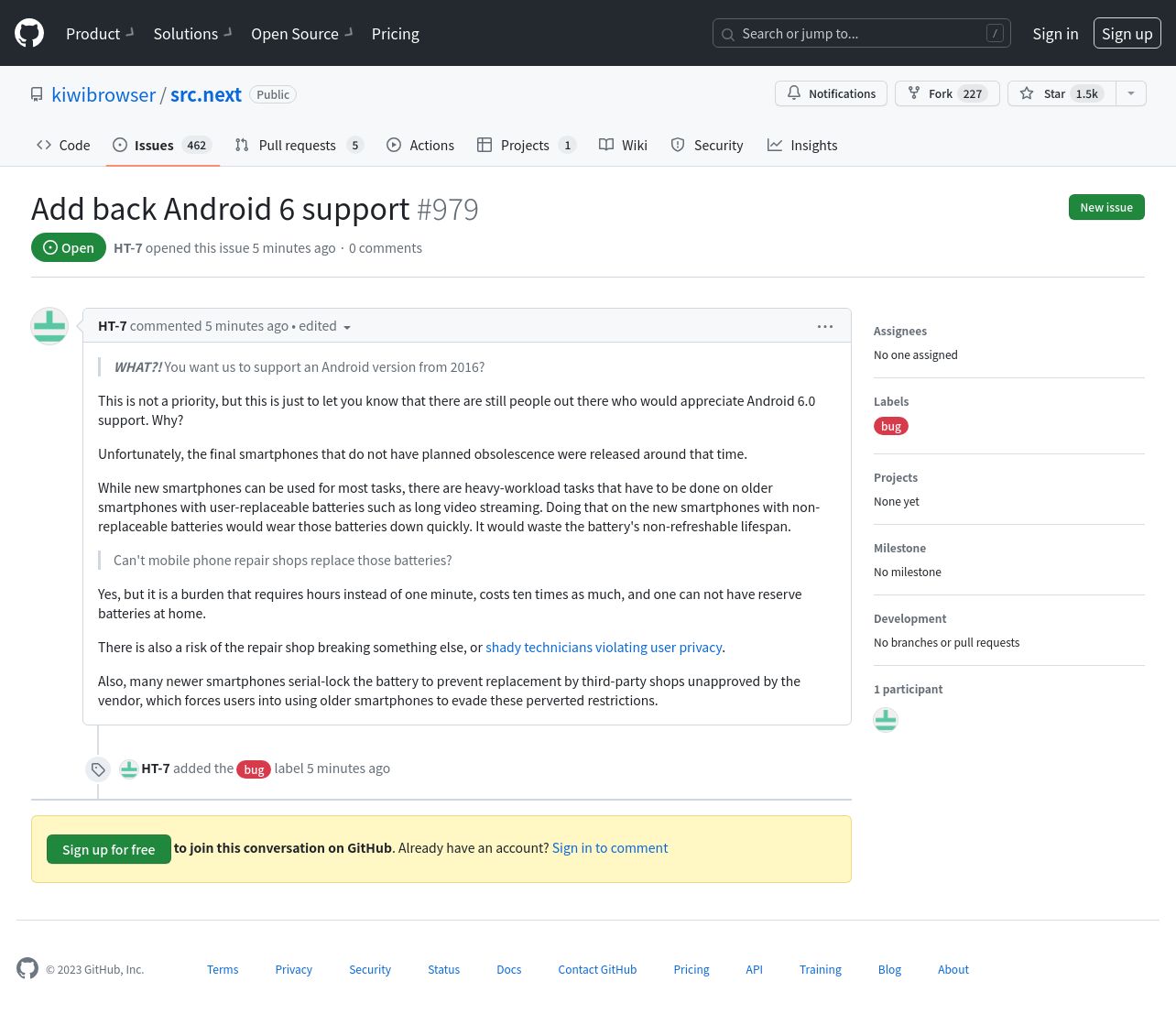Open the API footer link
The image size is (1176, 1025).
coord(754,969)
